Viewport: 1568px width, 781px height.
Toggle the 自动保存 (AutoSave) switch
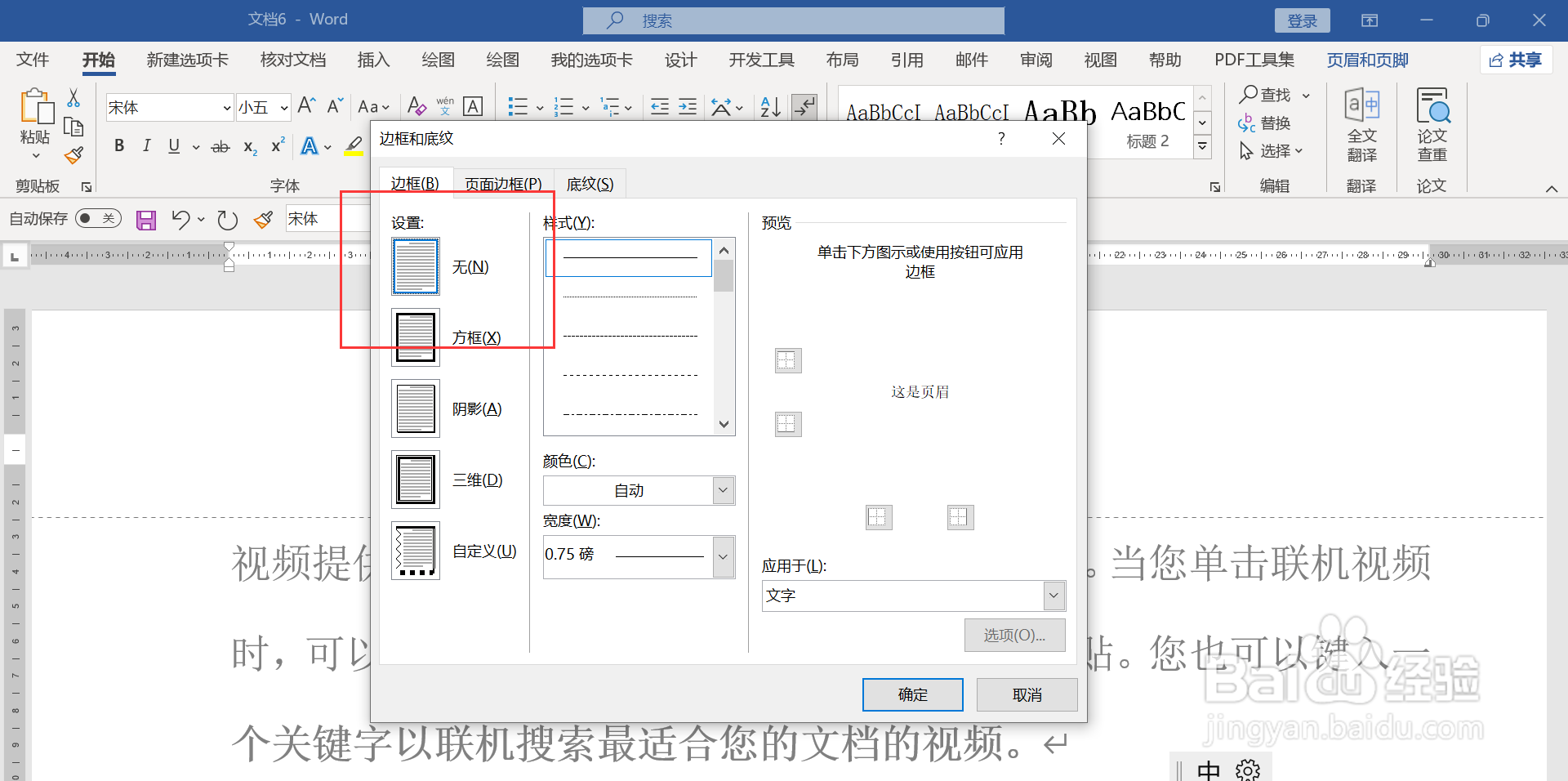(x=97, y=218)
